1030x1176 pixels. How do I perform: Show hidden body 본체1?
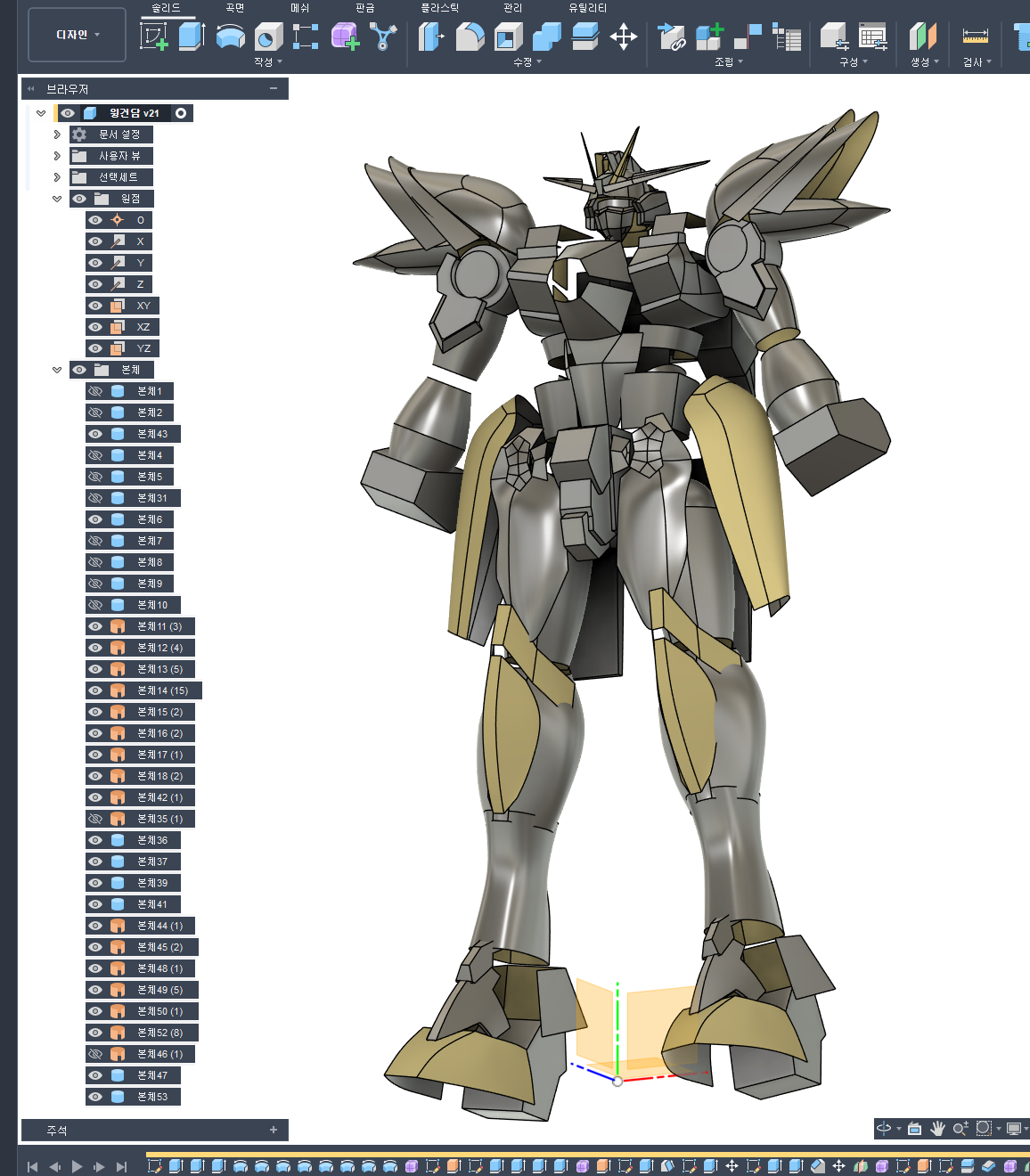pyautogui.click(x=95, y=391)
